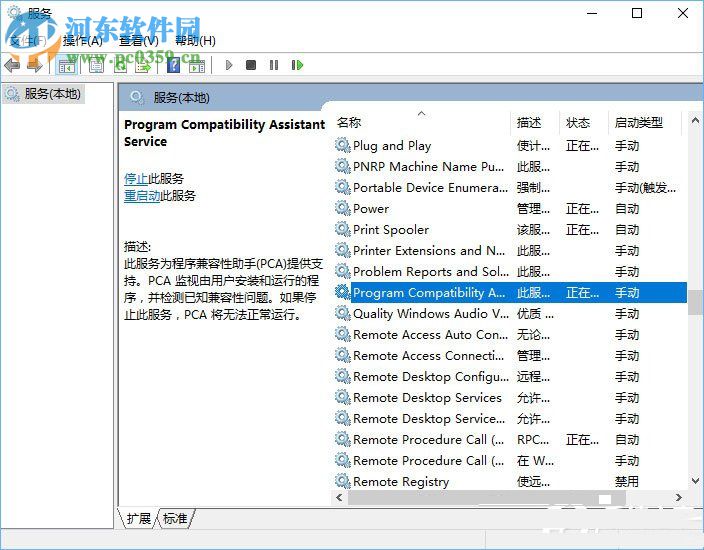
Task: Click gear icon of Remote Registry
Action: click(343, 481)
